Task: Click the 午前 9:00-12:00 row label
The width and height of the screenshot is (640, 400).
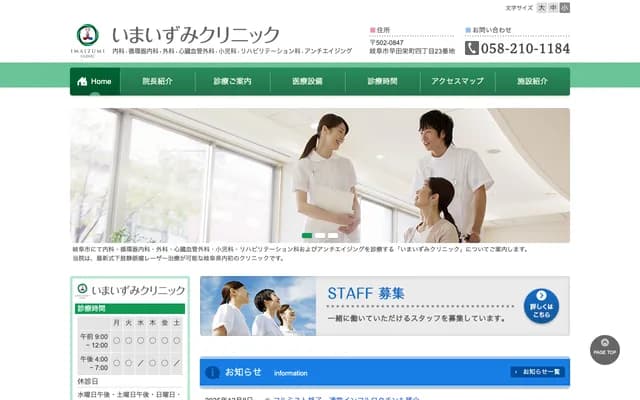Action: point(94,341)
